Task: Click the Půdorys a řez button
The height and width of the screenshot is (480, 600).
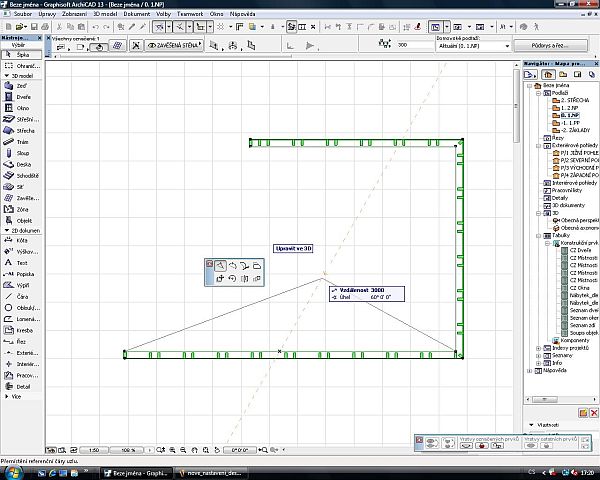Action: click(x=550, y=46)
